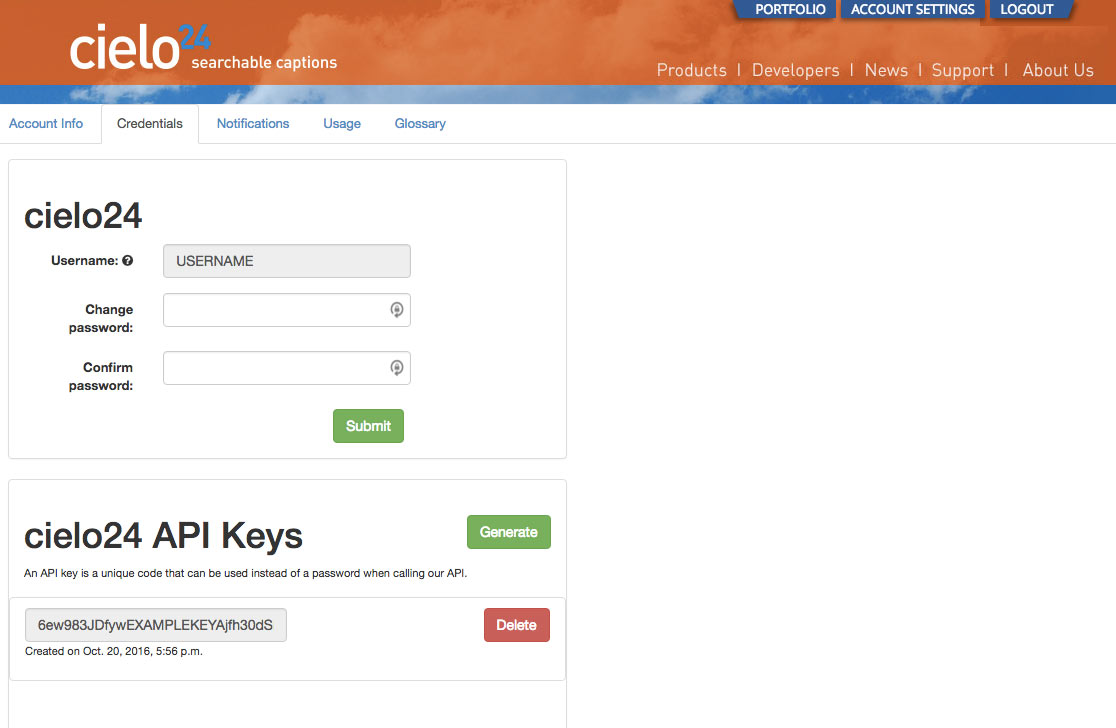Click the Username help question-mark icon
Viewport: 1116px width, 728px height.
(x=127, y=260)
